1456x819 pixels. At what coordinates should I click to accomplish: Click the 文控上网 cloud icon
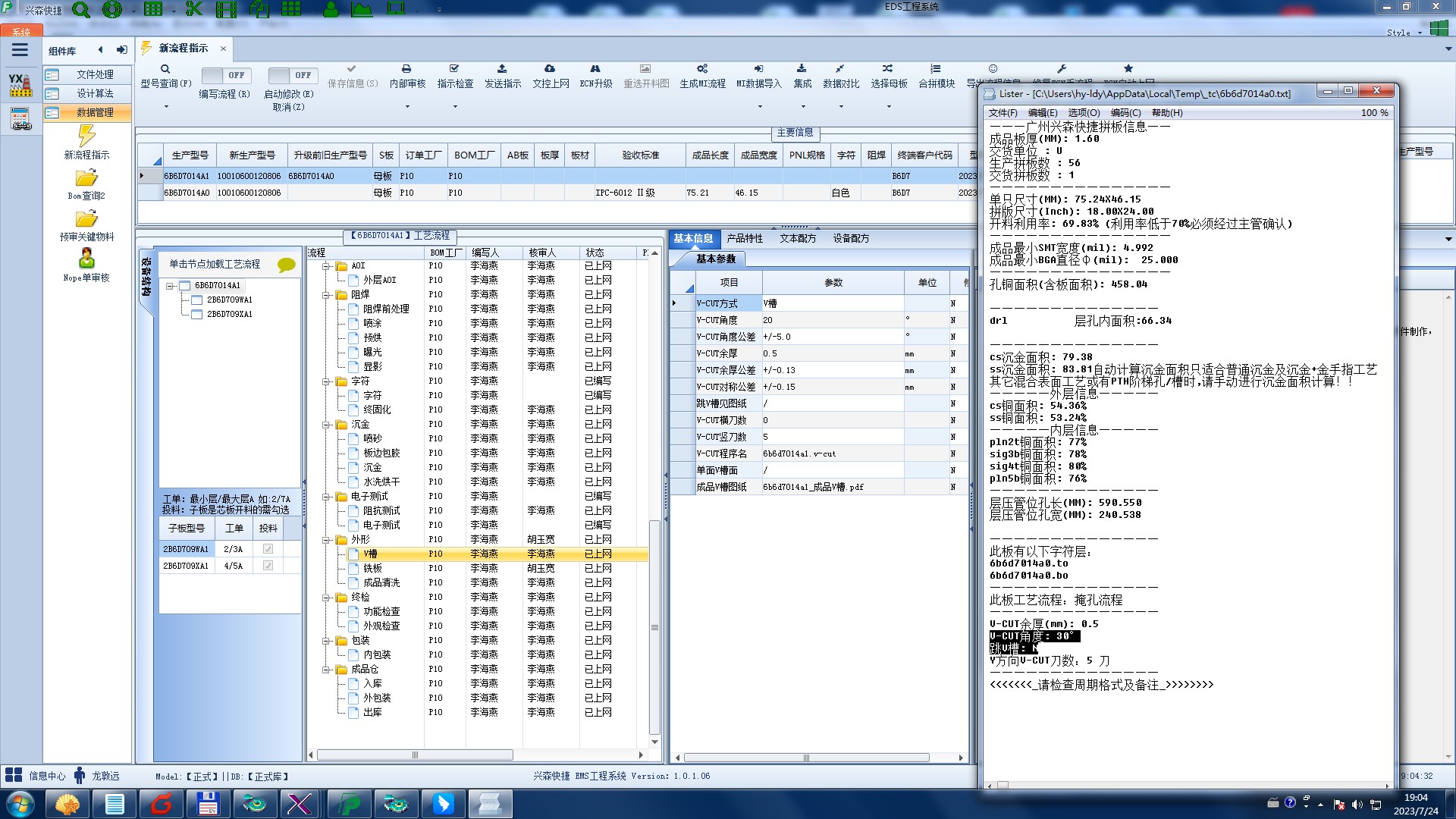[x=550, y=69]
